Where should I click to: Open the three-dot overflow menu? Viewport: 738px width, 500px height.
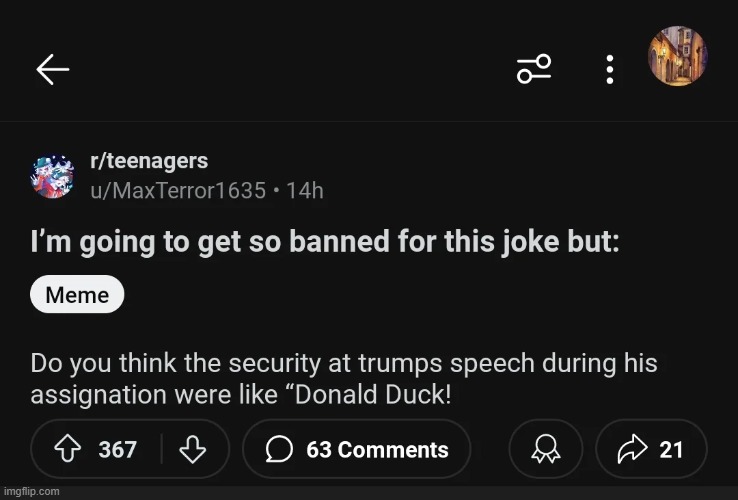tap(609, 69)
